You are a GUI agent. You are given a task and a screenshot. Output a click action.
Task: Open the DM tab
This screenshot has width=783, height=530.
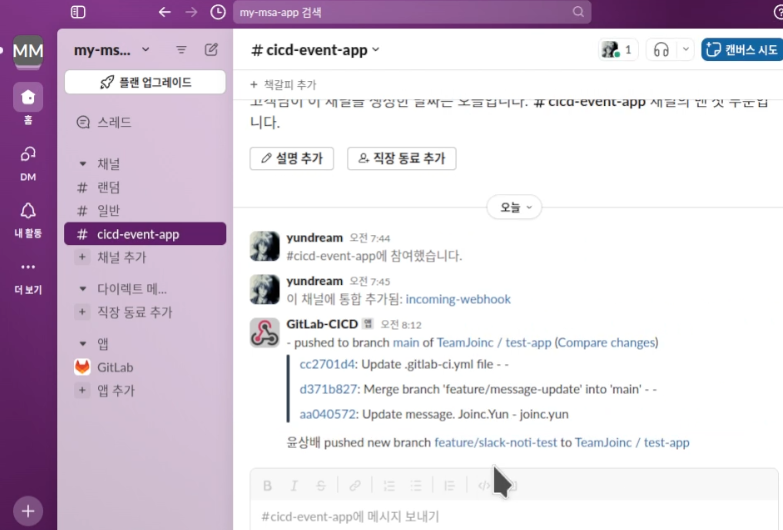point(28,163)
